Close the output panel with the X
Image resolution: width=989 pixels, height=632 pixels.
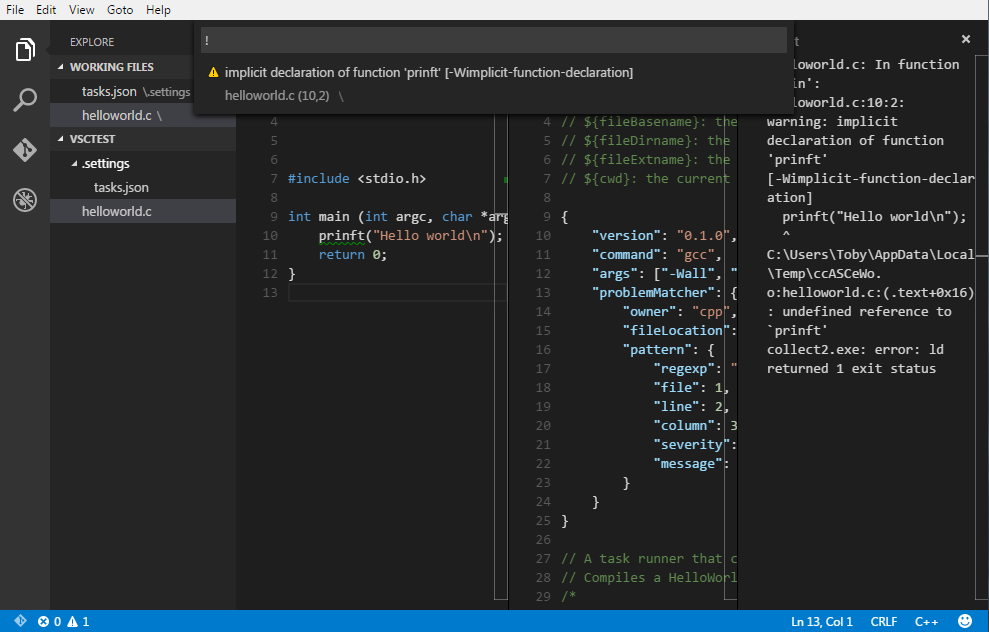966,39
